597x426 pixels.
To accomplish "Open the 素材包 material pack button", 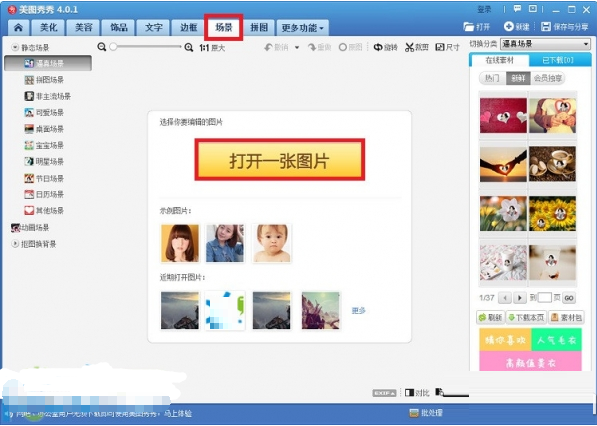I will click(567, 318).
